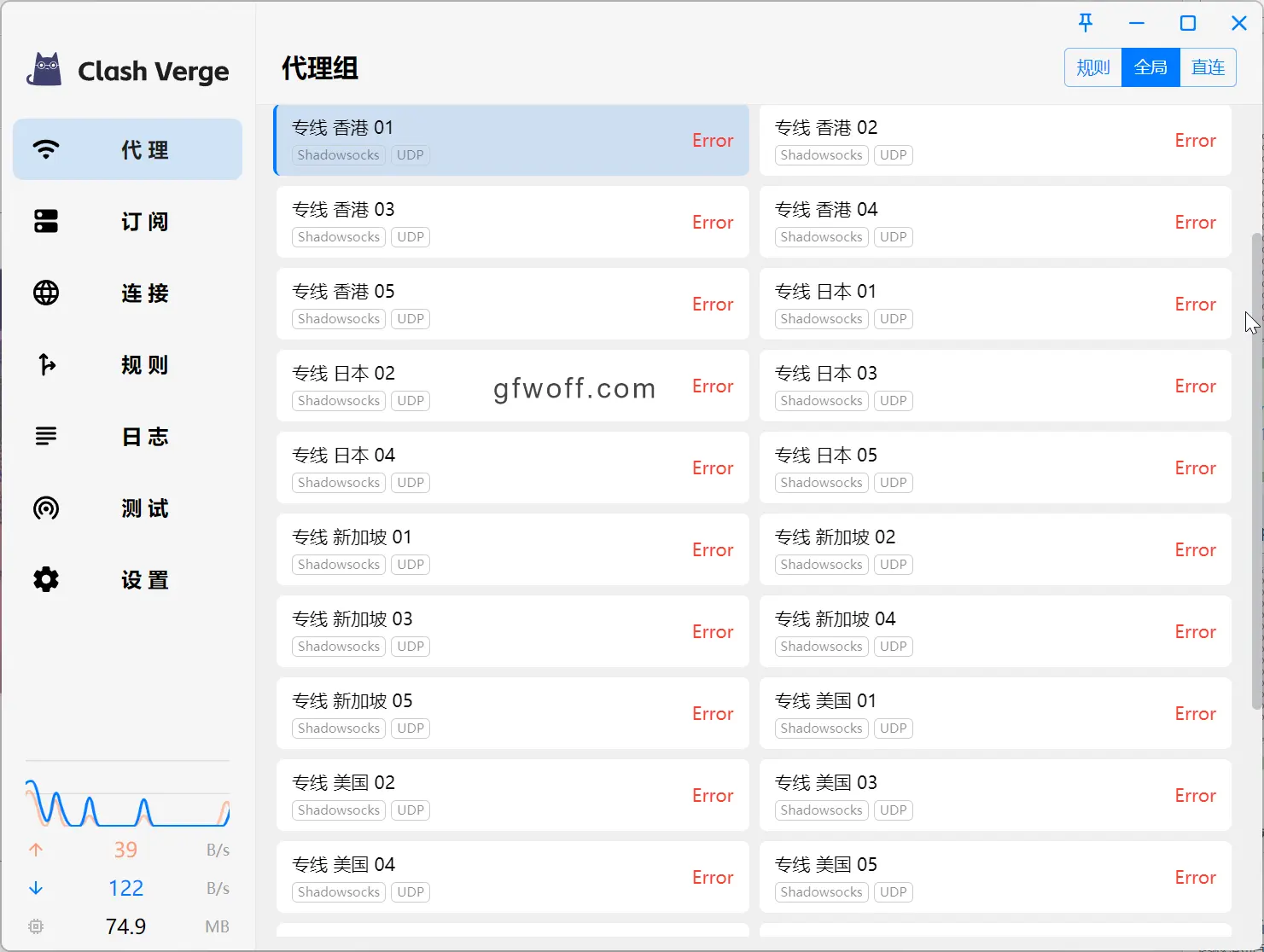Switch to 直连 (Direct) mode
Image resolution: width=1264 pixels, height=952 pixels.
tap(1208, 67)
